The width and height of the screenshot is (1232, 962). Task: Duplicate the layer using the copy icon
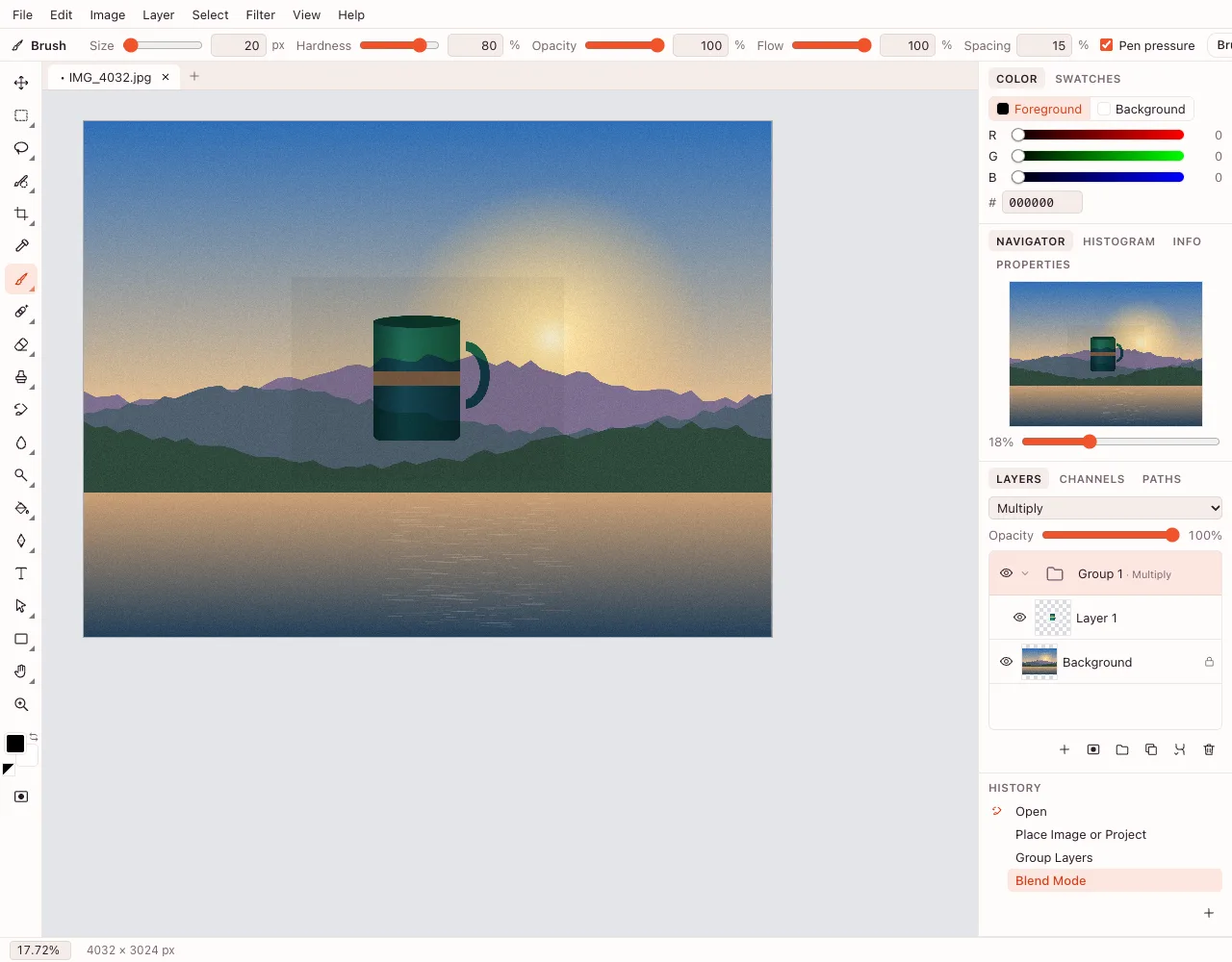pyautogui.click(x=1151, y=749)
